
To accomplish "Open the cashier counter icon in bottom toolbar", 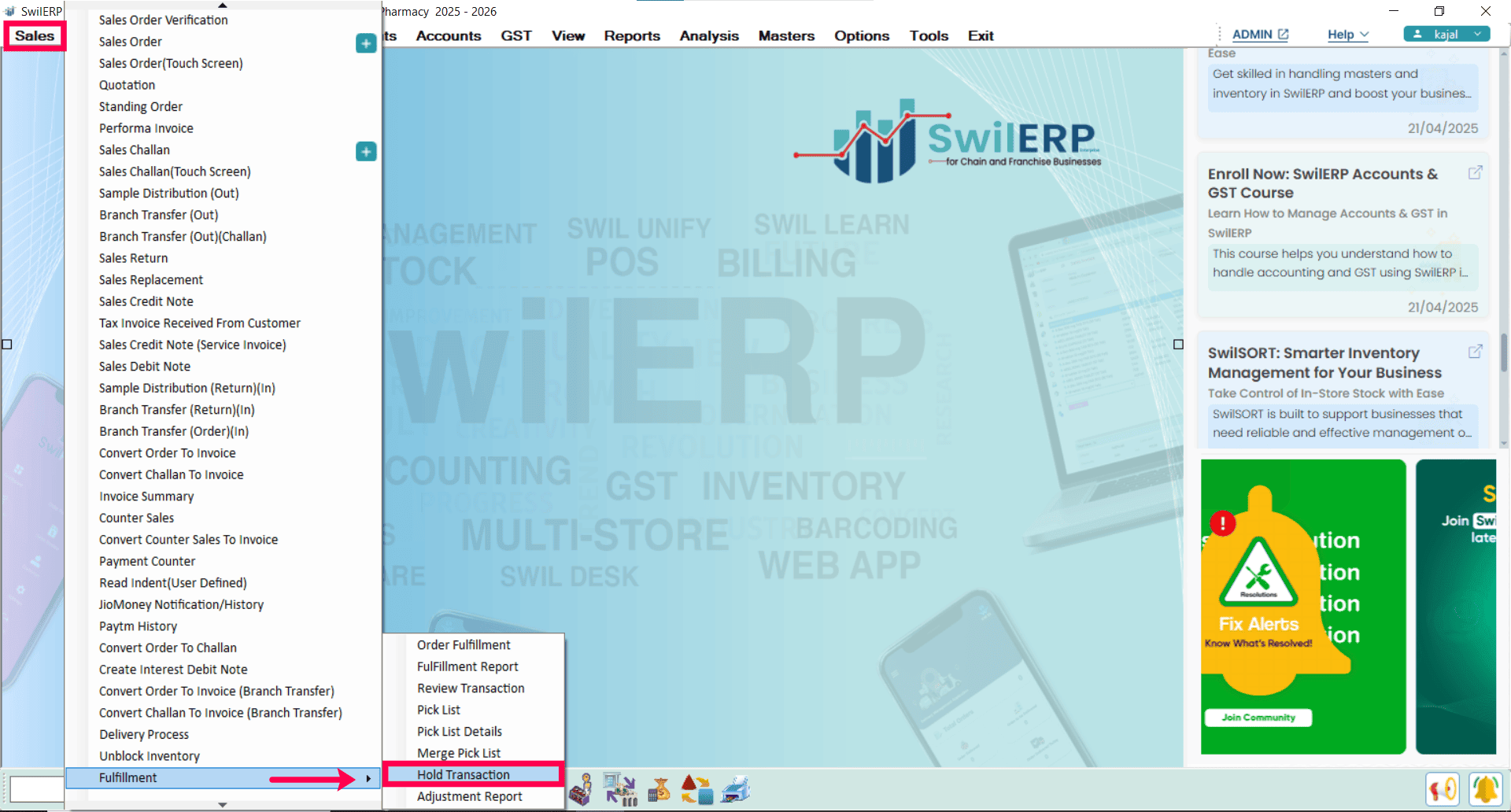I will (x=581, y=790).
